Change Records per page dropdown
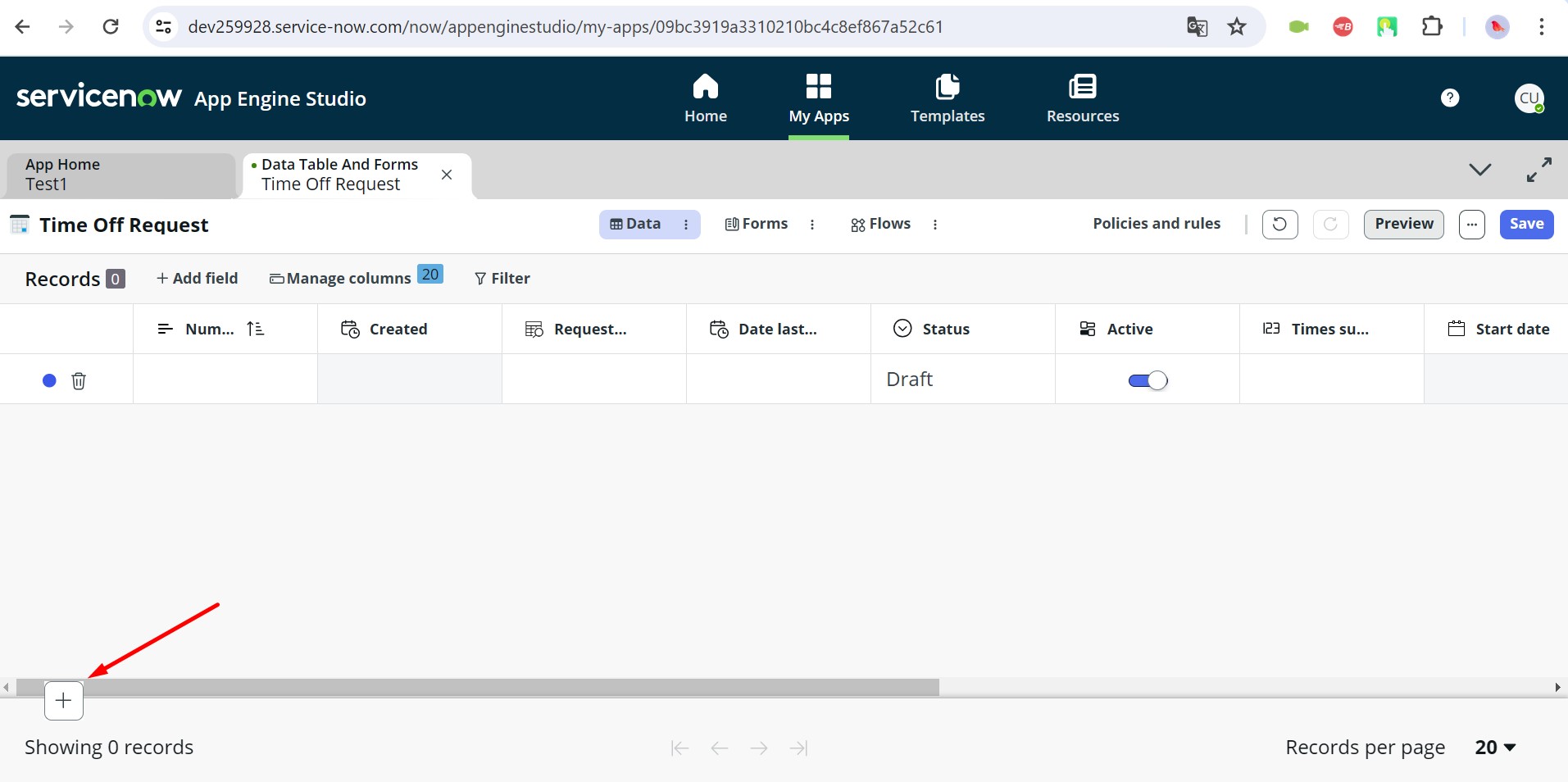This screenshot has width=1568, height=782. 1496,748
